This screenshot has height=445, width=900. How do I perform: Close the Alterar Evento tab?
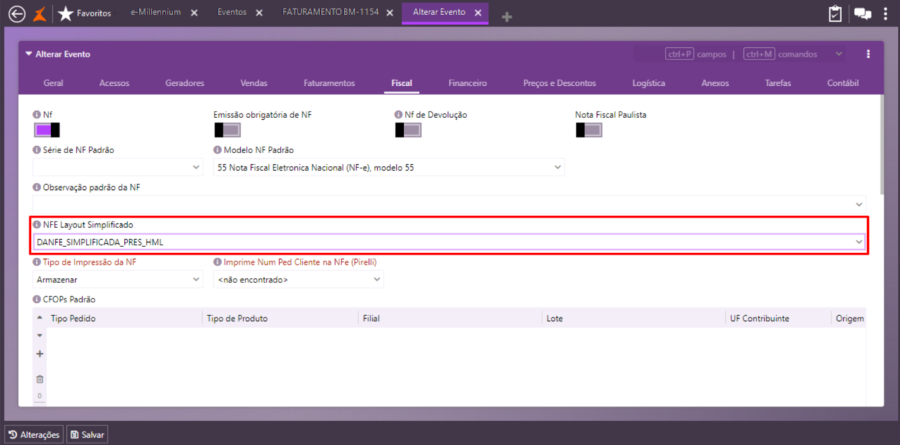(478, 13)
